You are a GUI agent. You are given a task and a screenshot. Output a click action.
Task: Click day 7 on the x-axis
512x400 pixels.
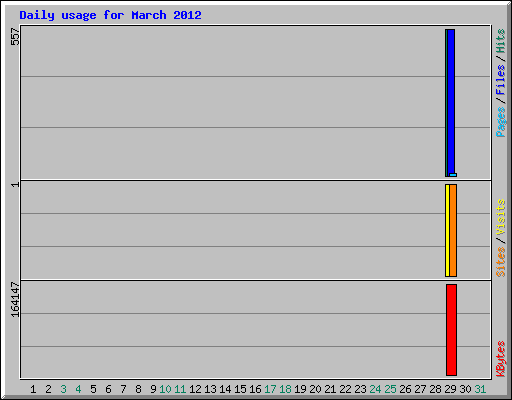click(123, 389)
